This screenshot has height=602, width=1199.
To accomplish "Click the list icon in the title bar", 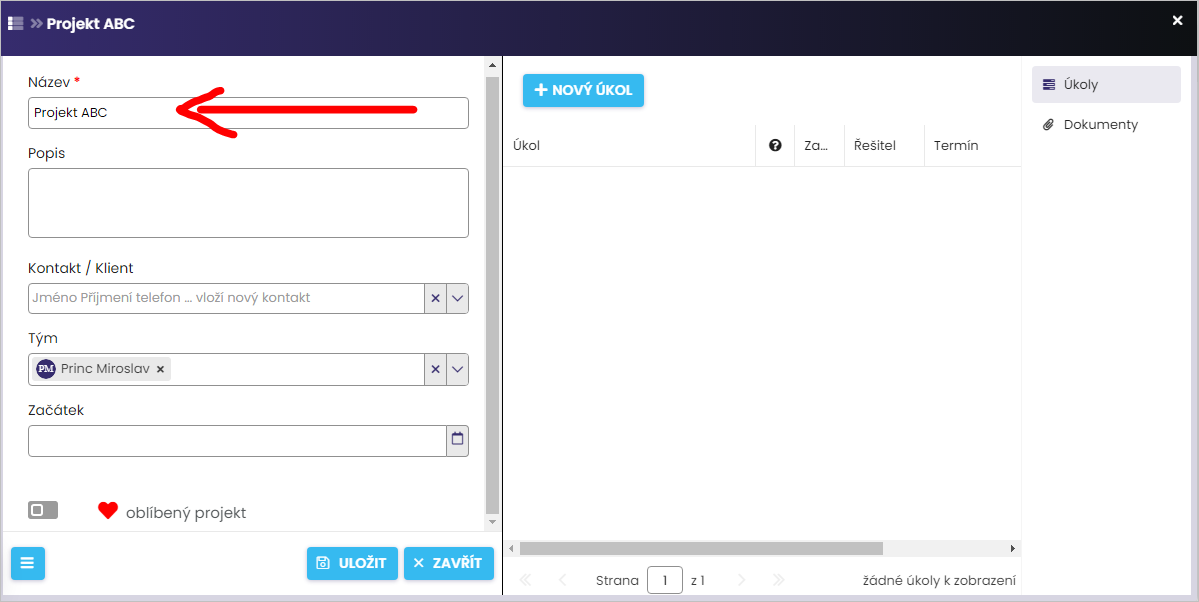I will (16, 23).
